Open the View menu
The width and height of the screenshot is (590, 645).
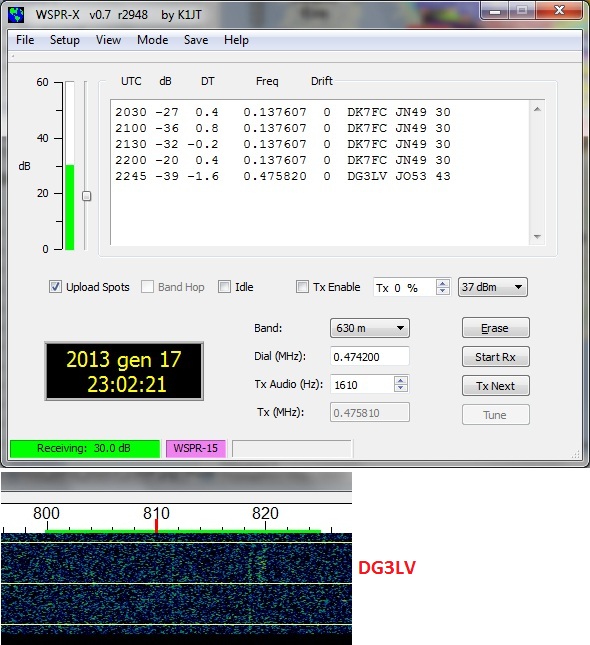[x=108, y=40]
